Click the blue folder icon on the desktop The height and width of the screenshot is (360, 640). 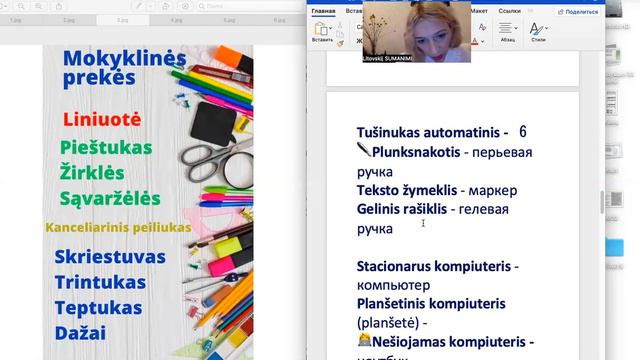pyautogui.click(x=614, y=247)
